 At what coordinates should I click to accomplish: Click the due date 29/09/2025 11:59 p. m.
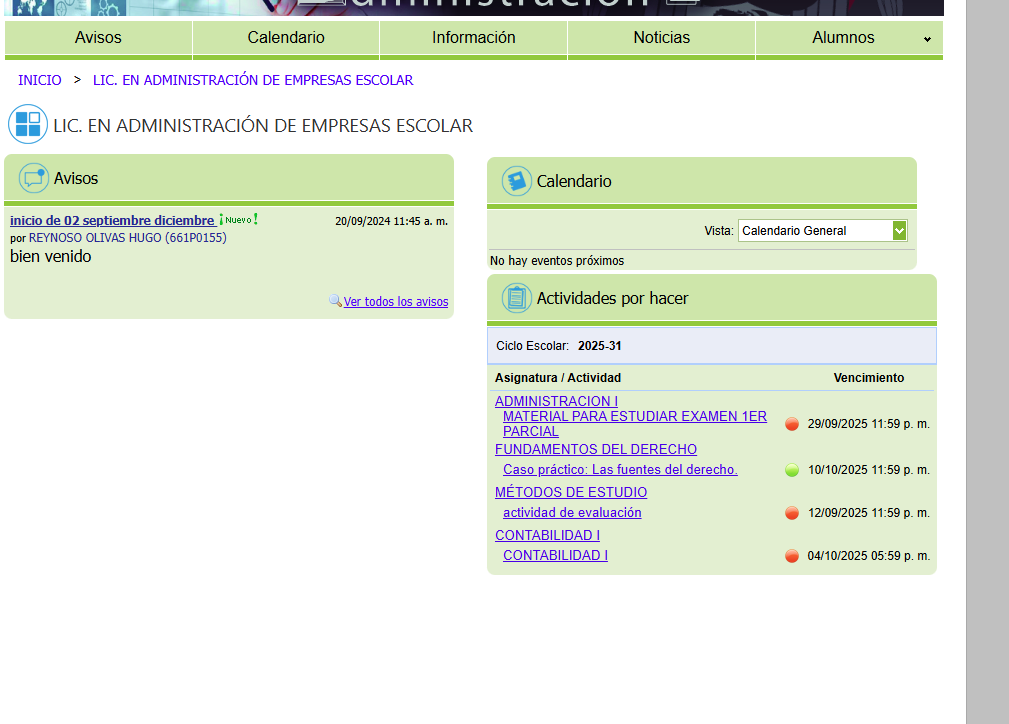869,424
